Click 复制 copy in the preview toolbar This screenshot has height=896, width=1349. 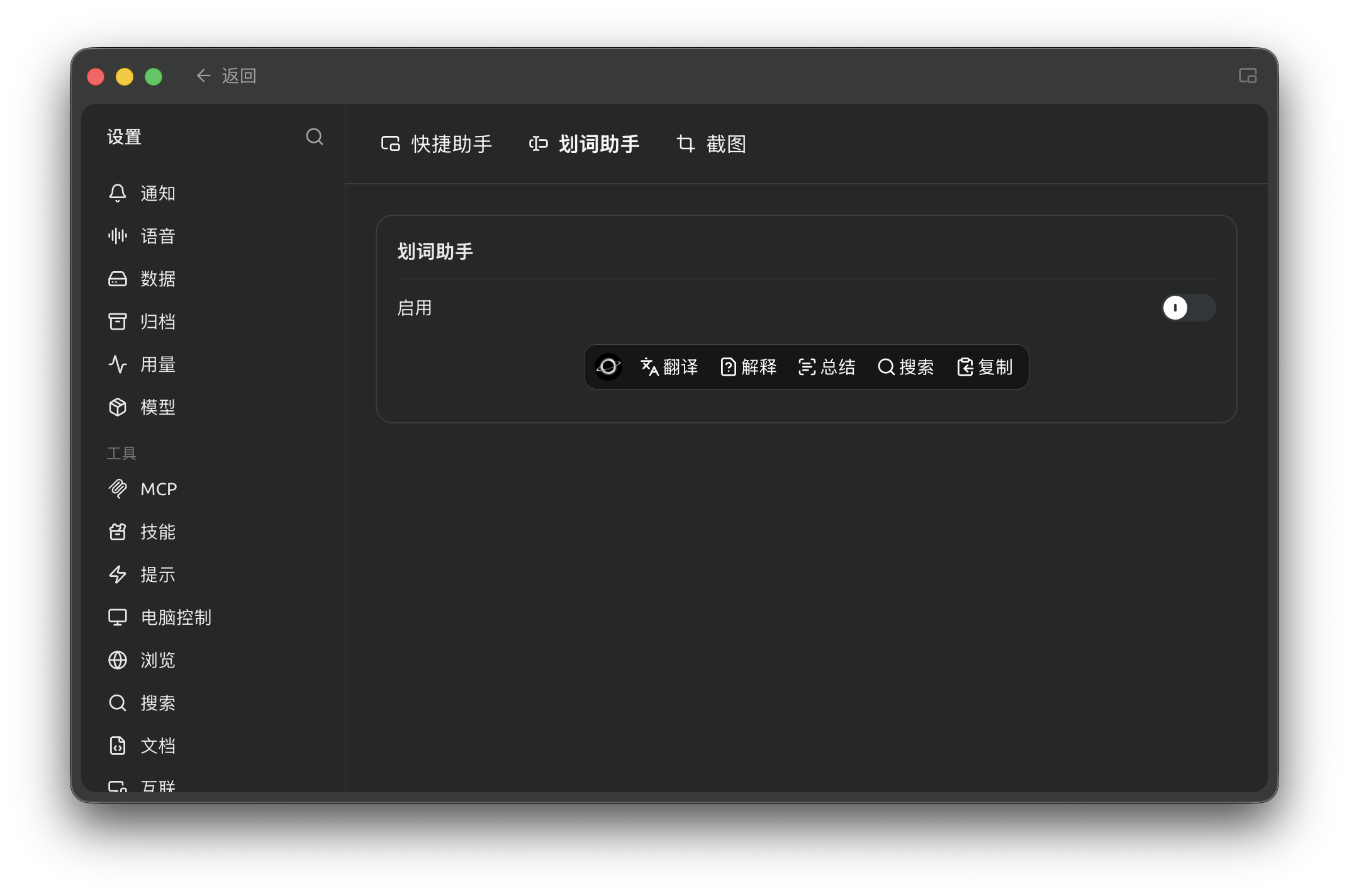point(985,367)
